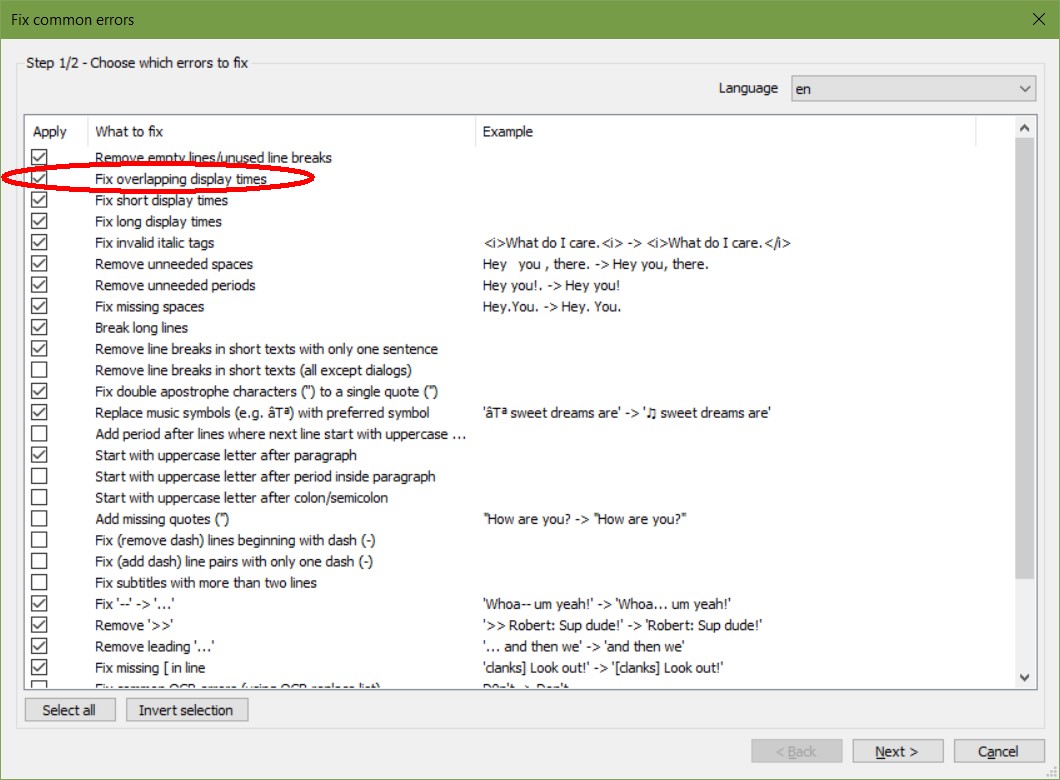Enable uppercase after period inside paragraph
Viewport: 1060px width, 780px height.
[39, 477]
